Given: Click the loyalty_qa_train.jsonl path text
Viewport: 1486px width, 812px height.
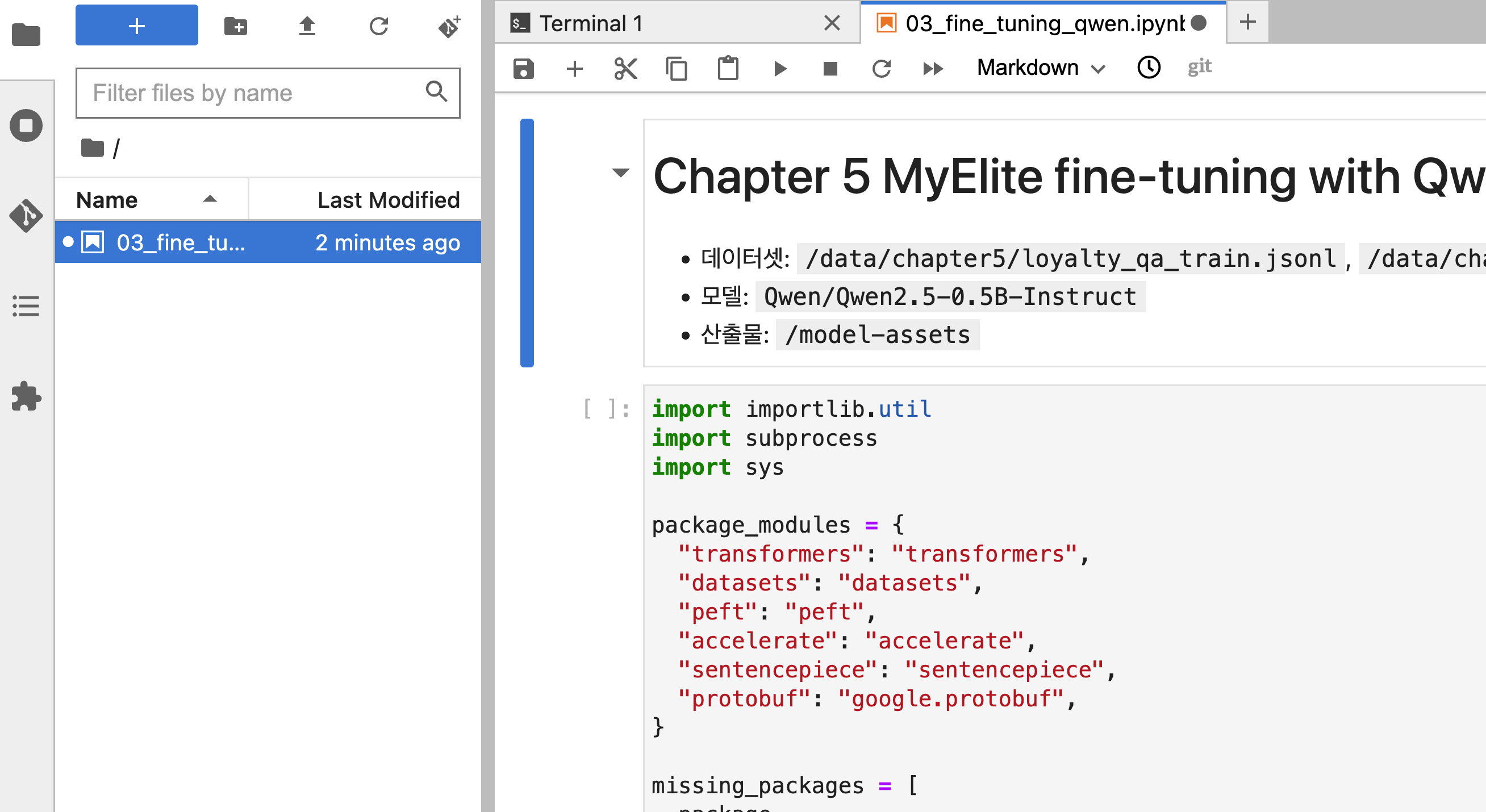Looking at the screenshot, I should click(x=1071, y=258).
